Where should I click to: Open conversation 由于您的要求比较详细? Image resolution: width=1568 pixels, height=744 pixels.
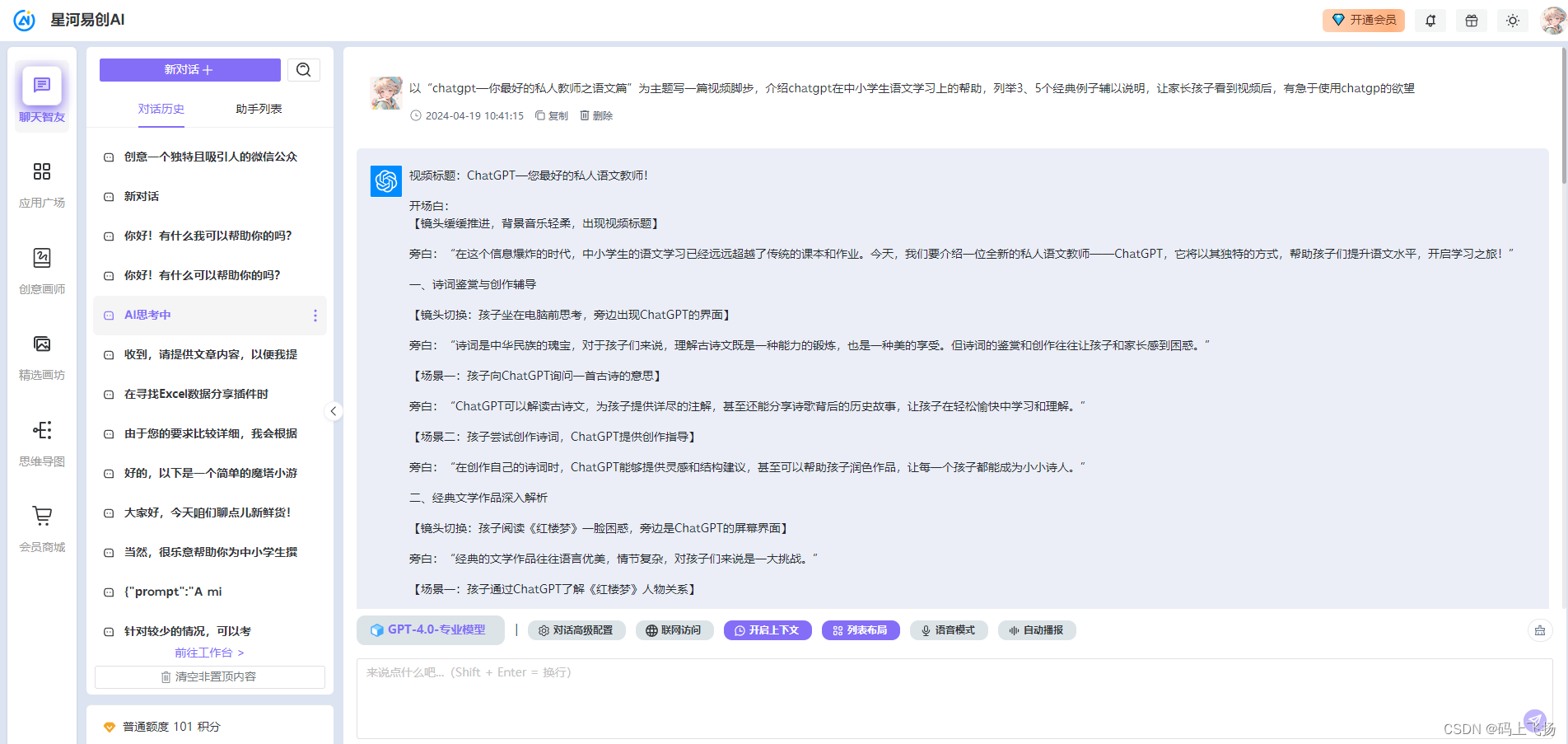pos(210,433)
